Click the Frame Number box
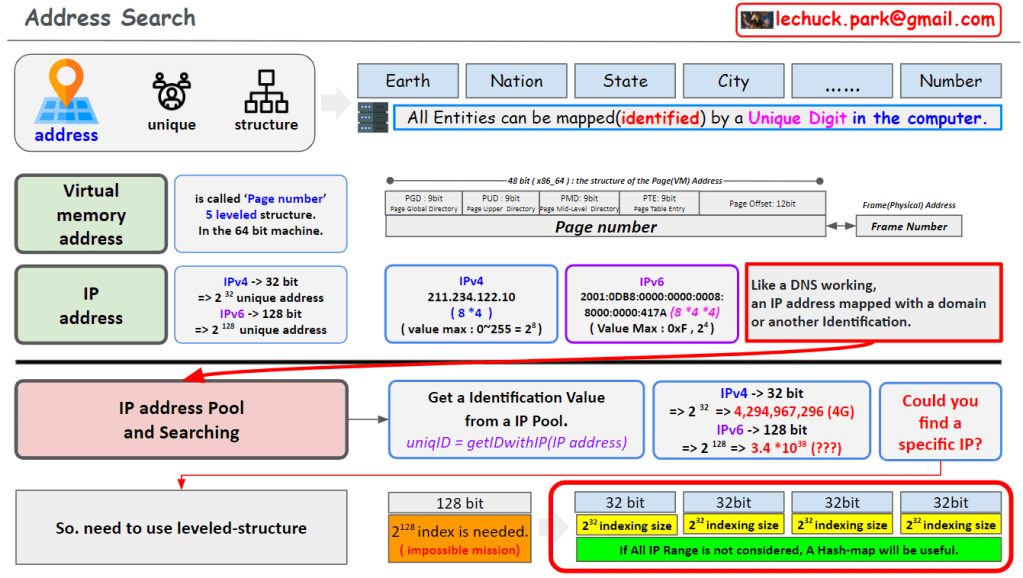 click(x=908, y=226)
